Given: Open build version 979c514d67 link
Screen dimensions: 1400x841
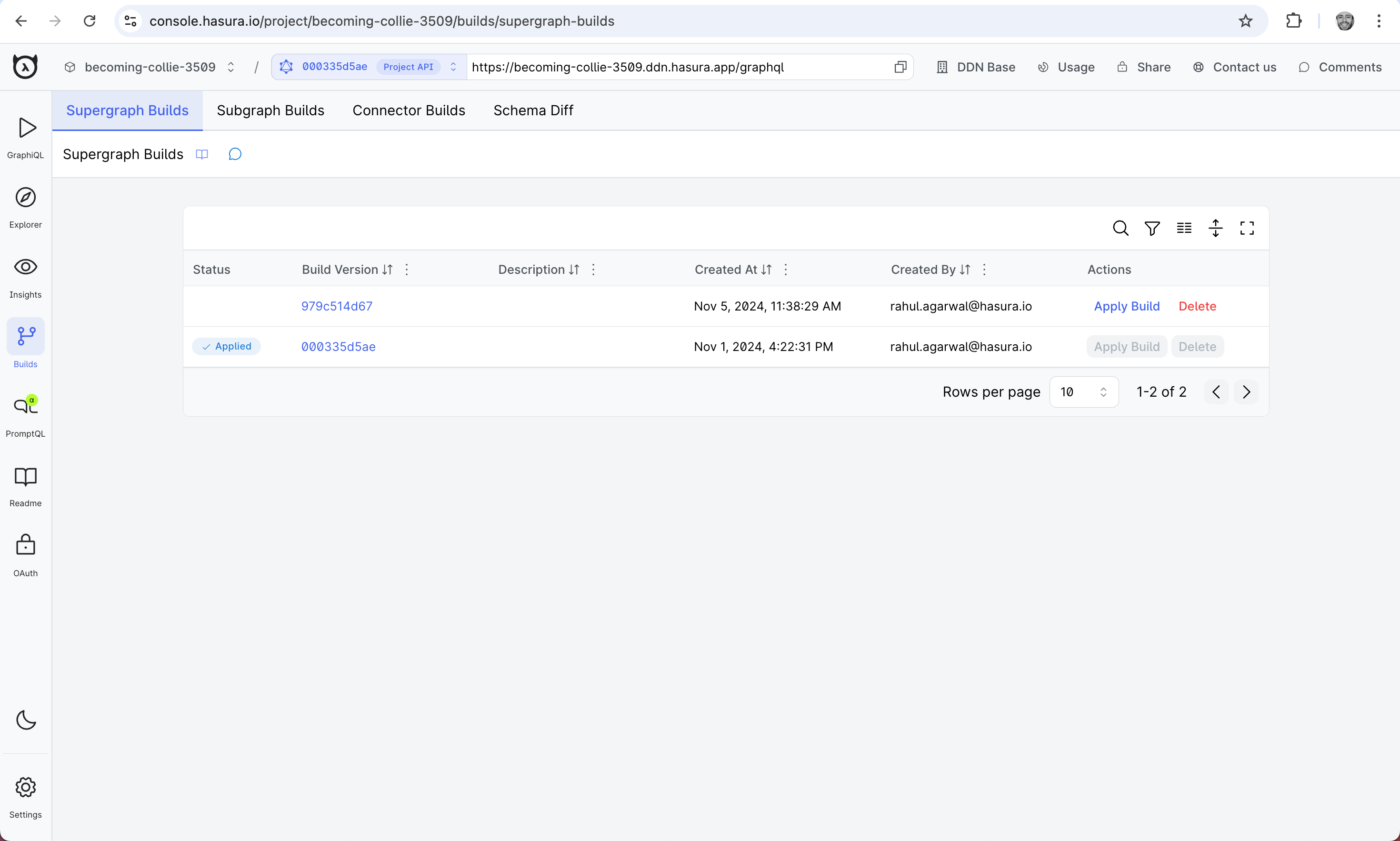Looking at the screenshot, I should point(337,306).
